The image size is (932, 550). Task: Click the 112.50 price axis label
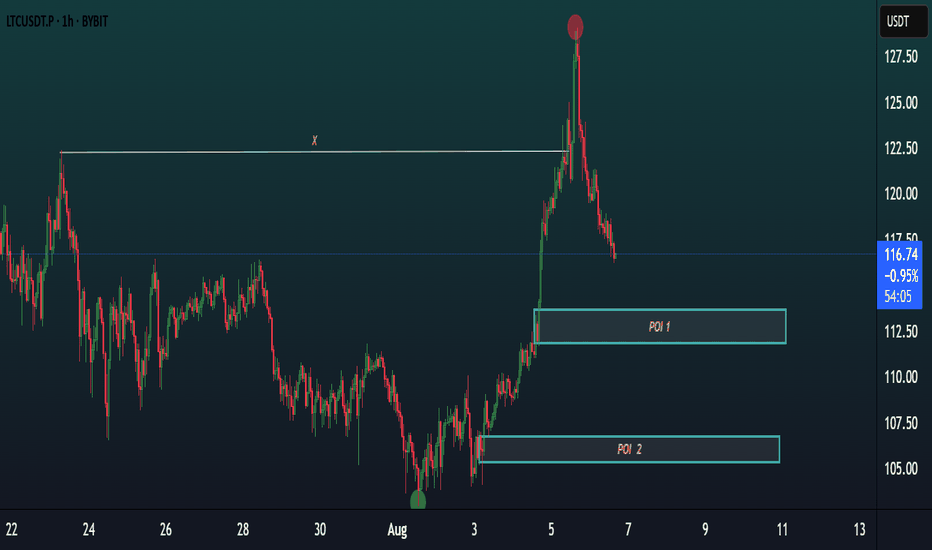click(900, 331)
